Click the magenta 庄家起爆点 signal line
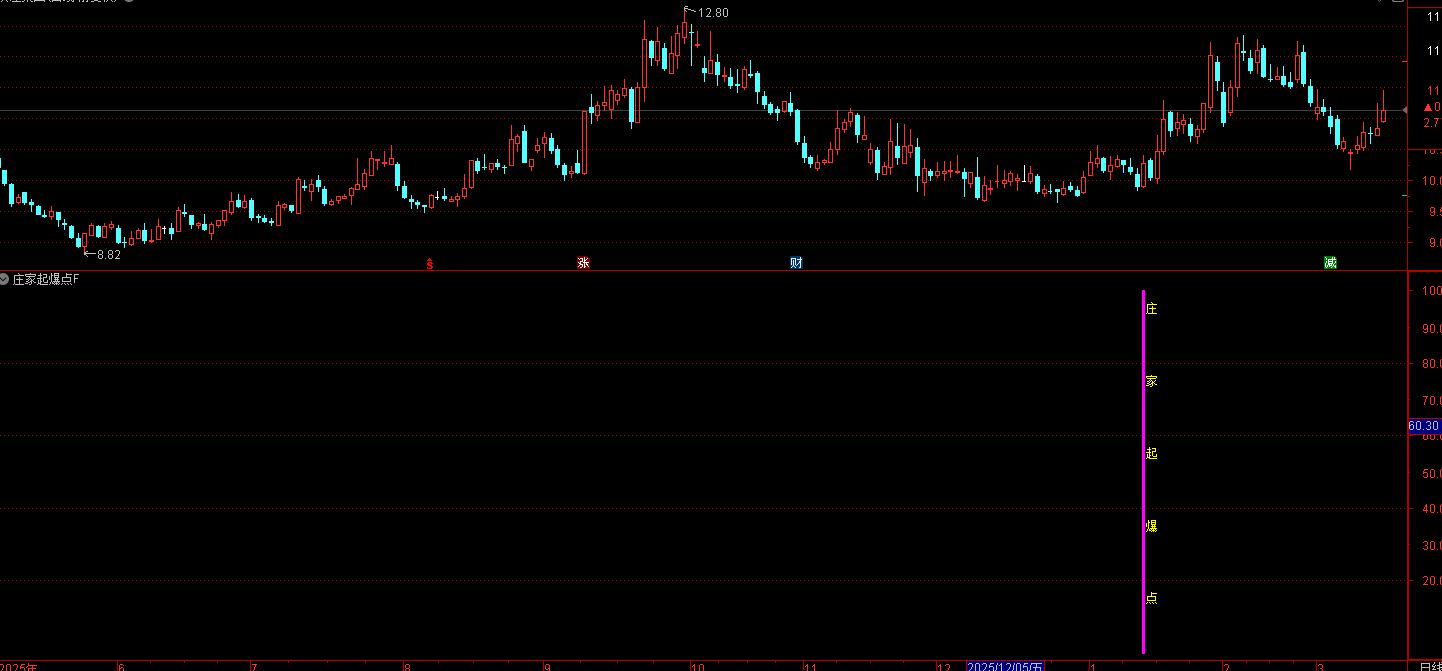The image size is (1442, 671). (x=1143, y=471)
